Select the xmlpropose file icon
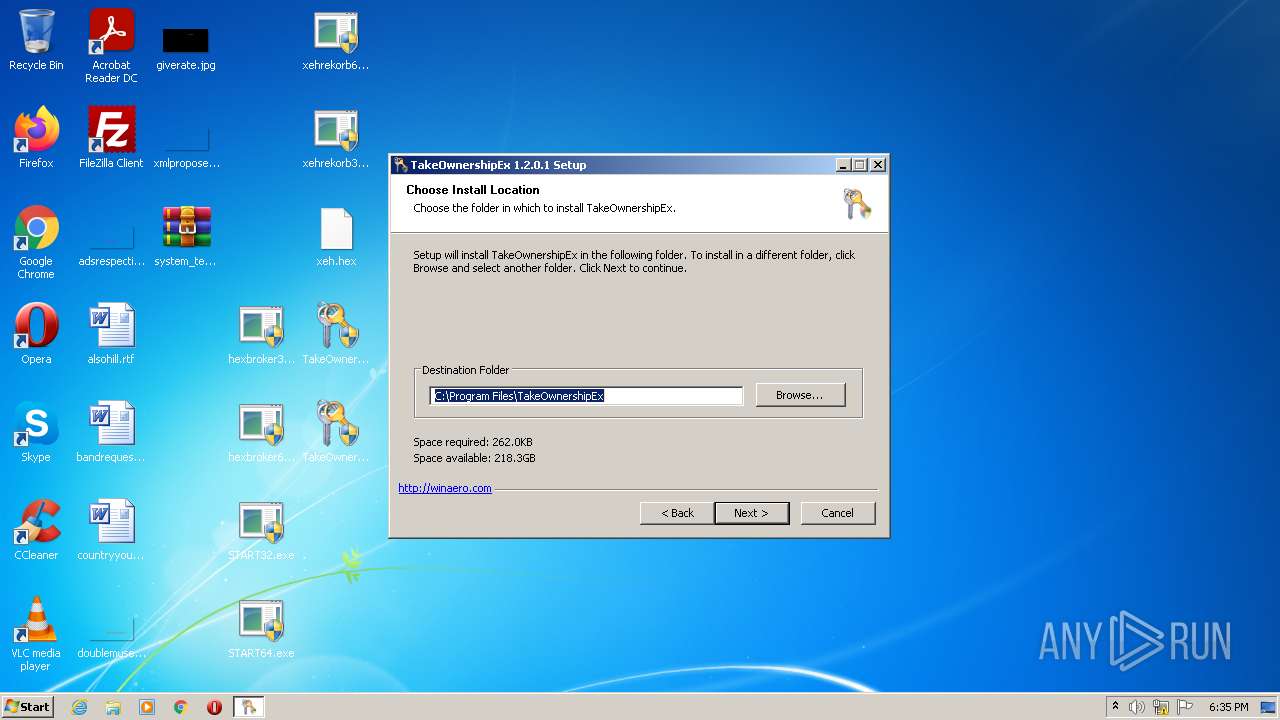Image resolution: width=1280 pixels, height=720 pixels. [186, 145]
